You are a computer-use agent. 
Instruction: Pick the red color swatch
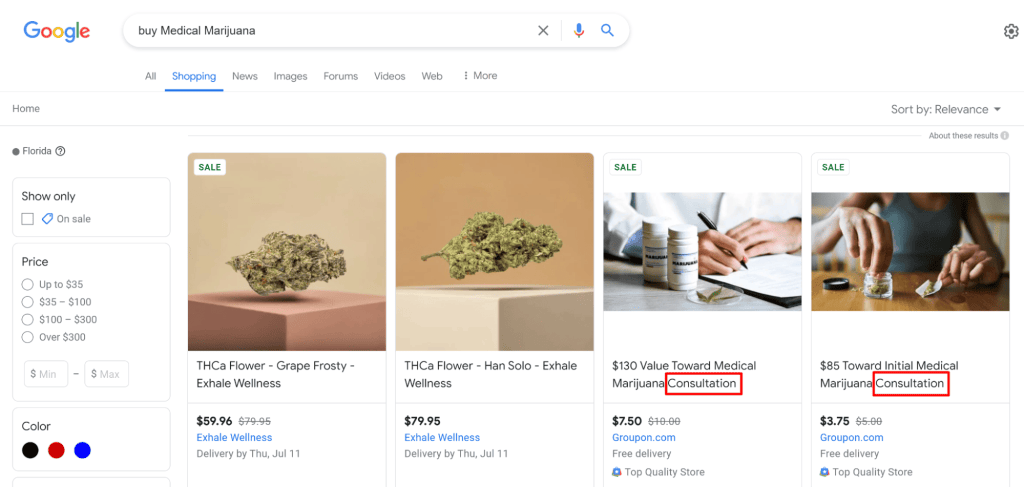(56, 450)
